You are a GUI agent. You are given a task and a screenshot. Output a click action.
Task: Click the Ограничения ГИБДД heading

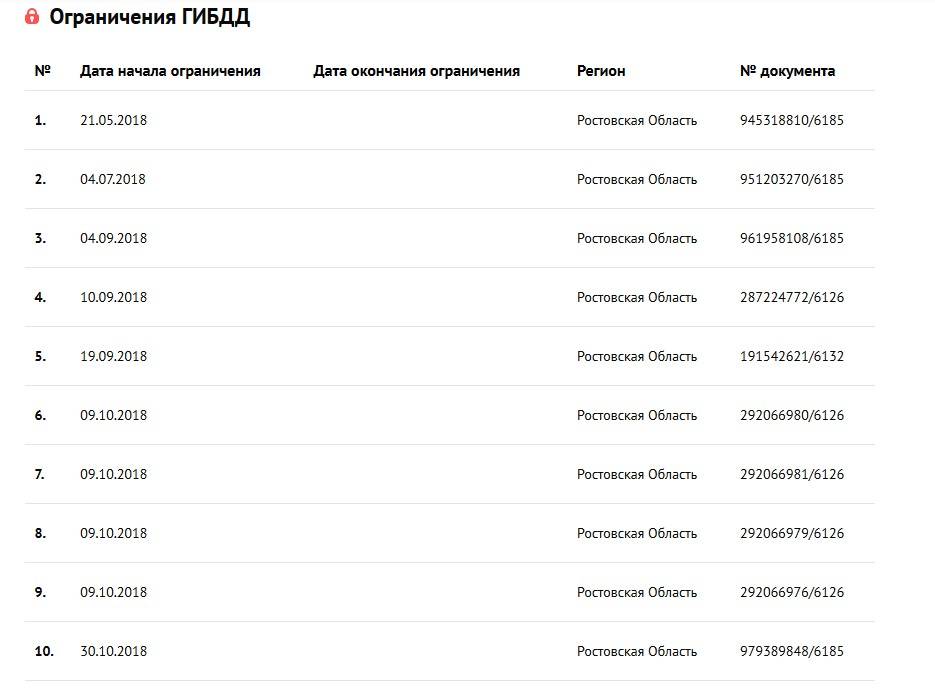tap(150, 17)
